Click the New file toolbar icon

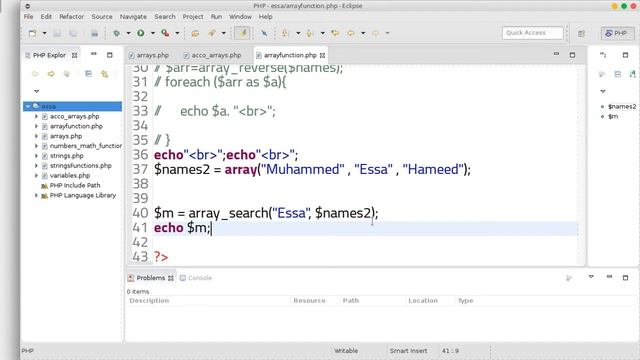[32, 33]
